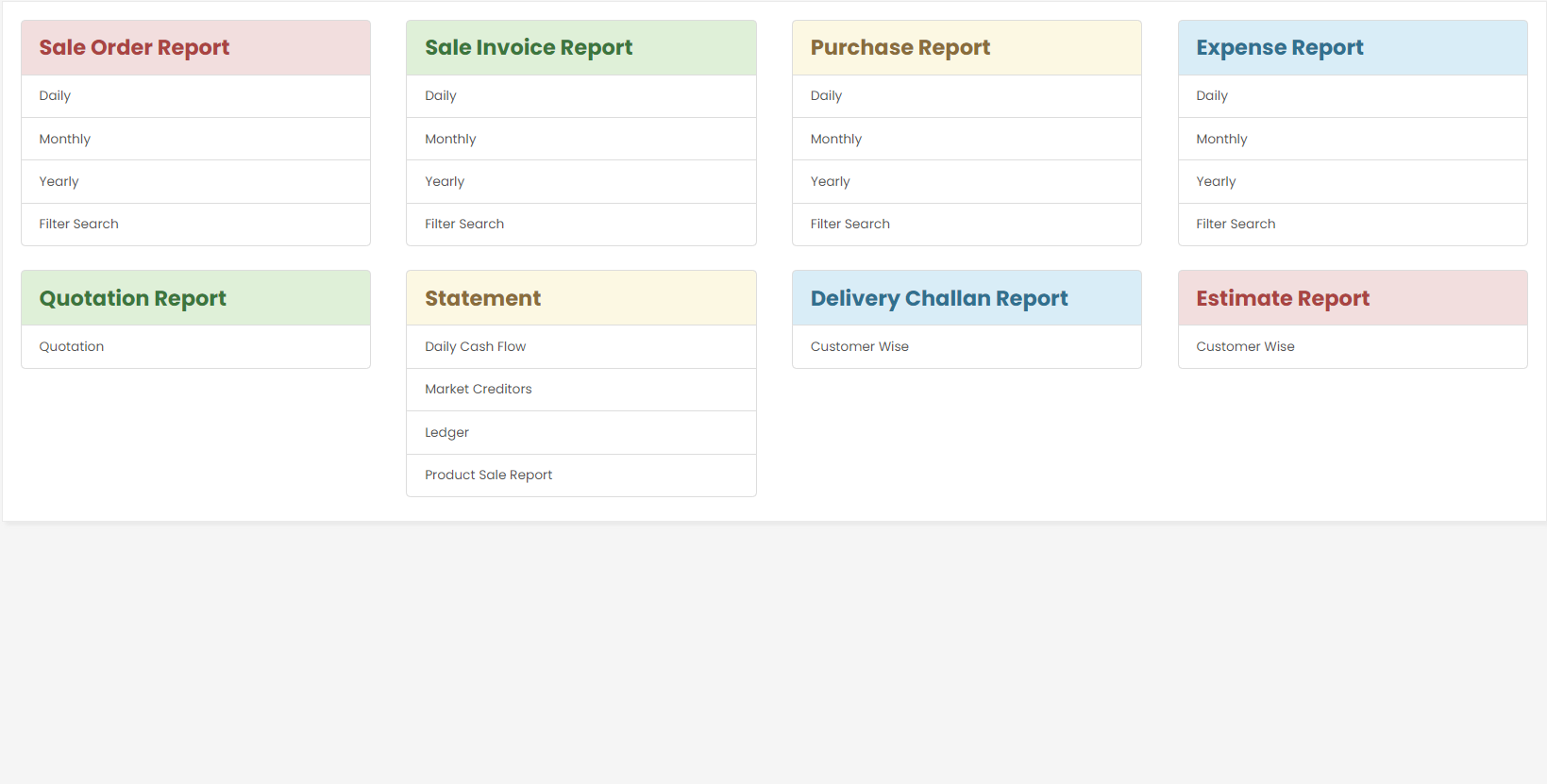Select Monthly in Sale Order Report
This screenshot has width=1547, height=784.
65,139
